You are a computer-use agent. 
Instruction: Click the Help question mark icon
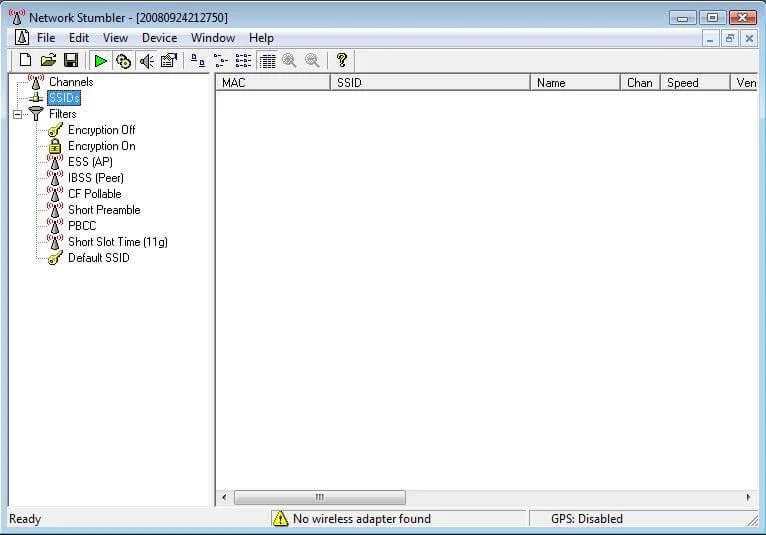(341, 61)
